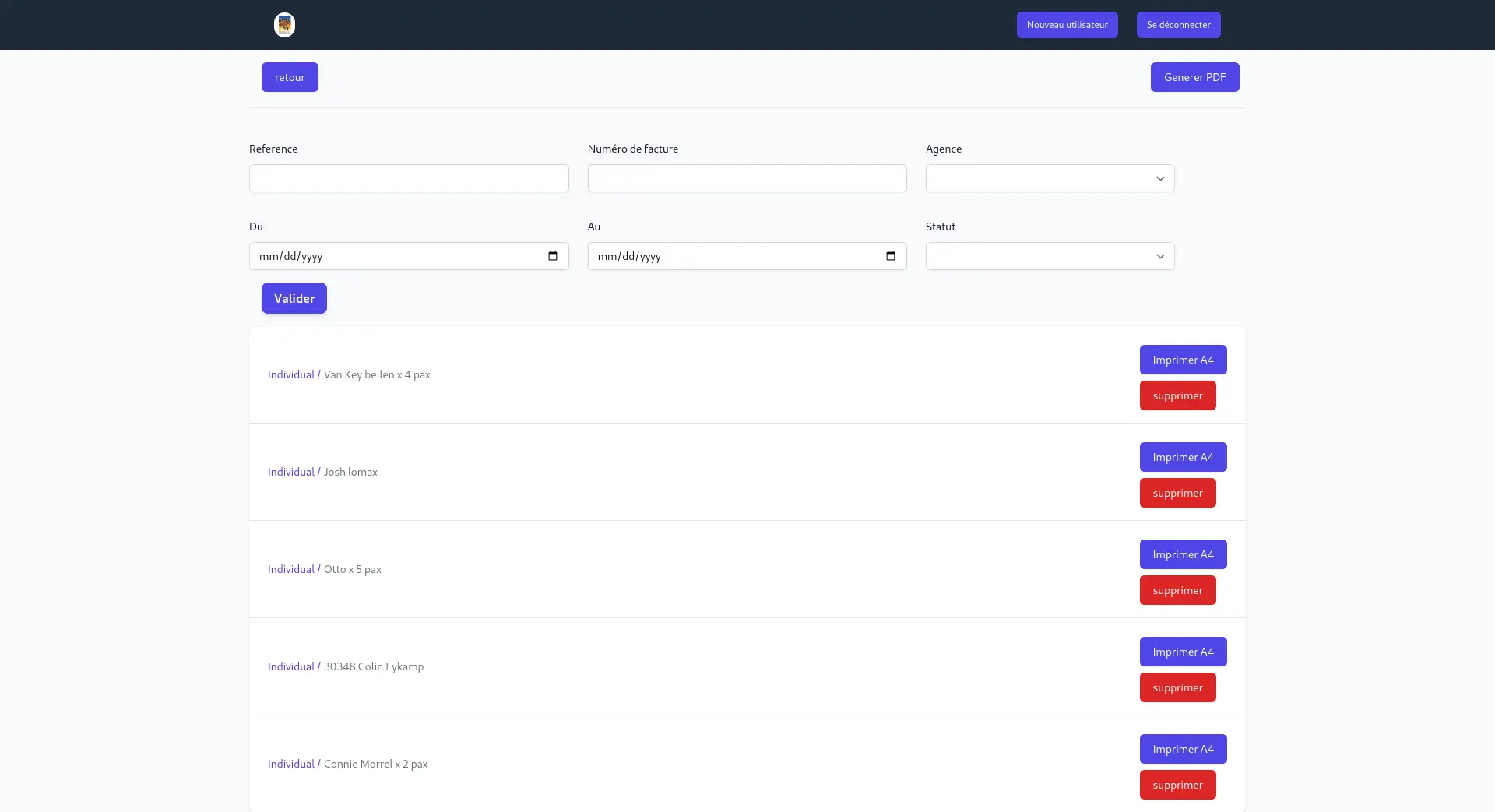Delete the Van Key bellen x 4 pax entry
This screenshot has height=812, width=1495.
click(1177, 395)
